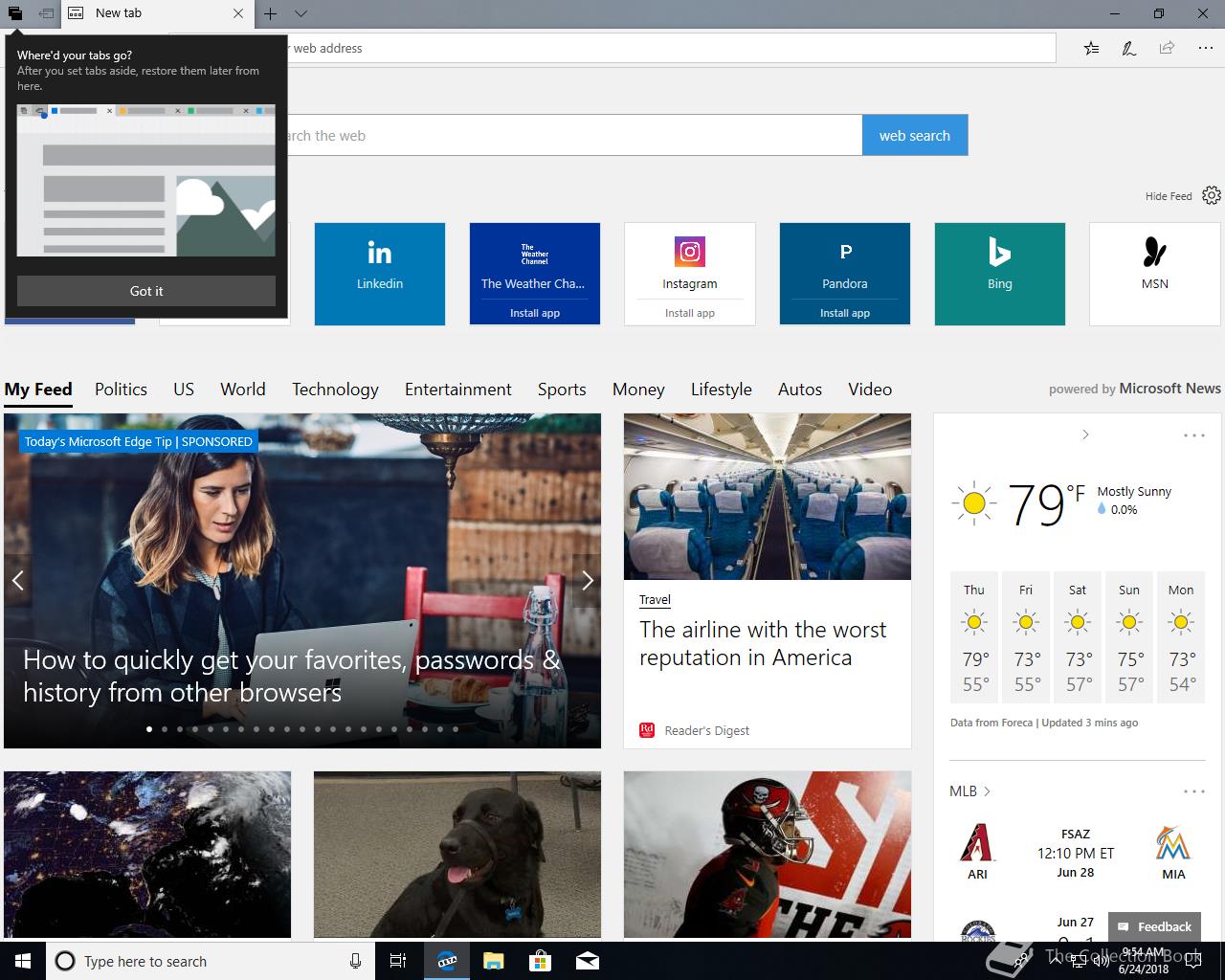Open File Explorer from the taskbar
The width and height of the screenshot is (1225, 980).
click(x=493, y=961)
